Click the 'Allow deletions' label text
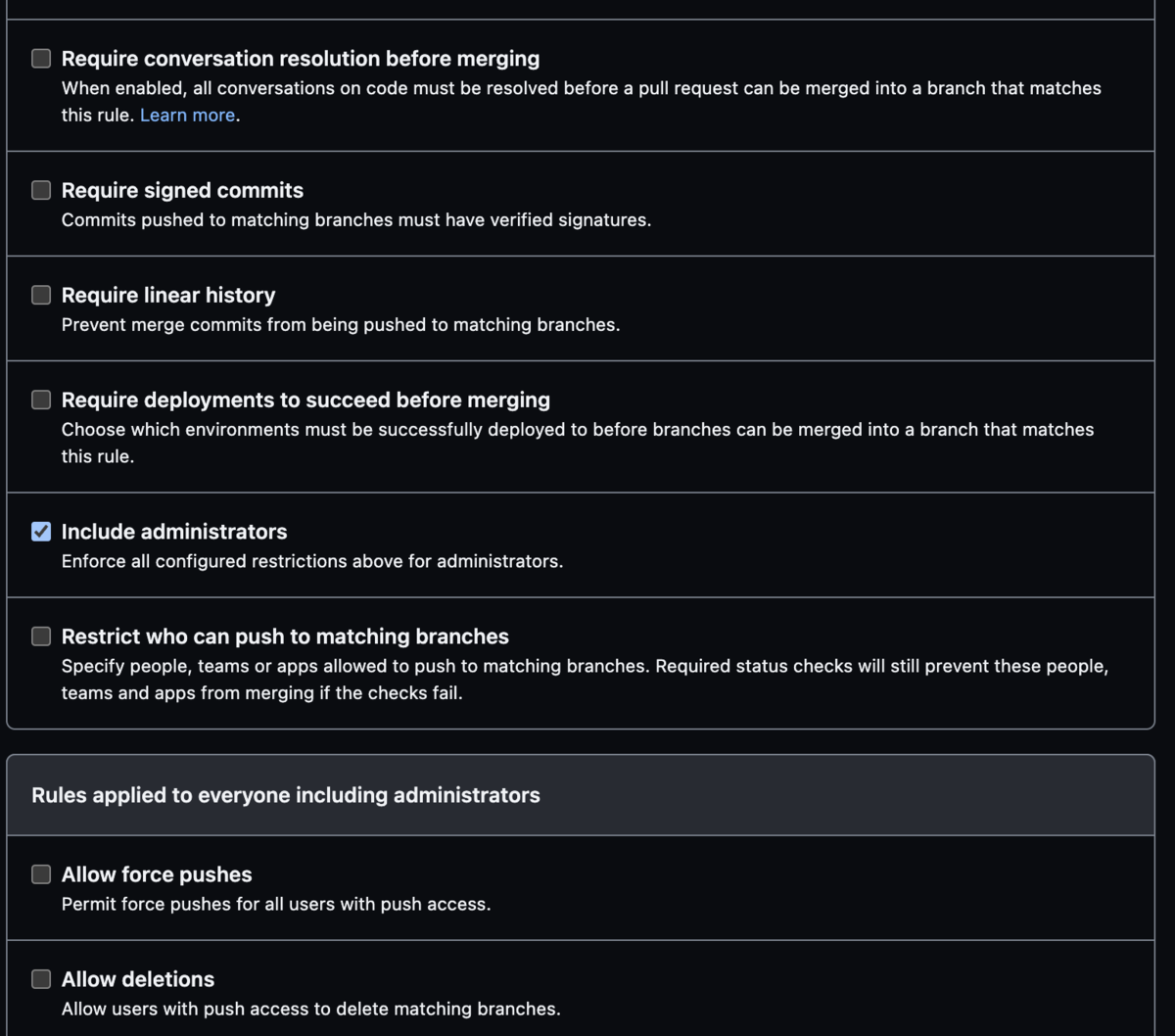 click(138, 979)
